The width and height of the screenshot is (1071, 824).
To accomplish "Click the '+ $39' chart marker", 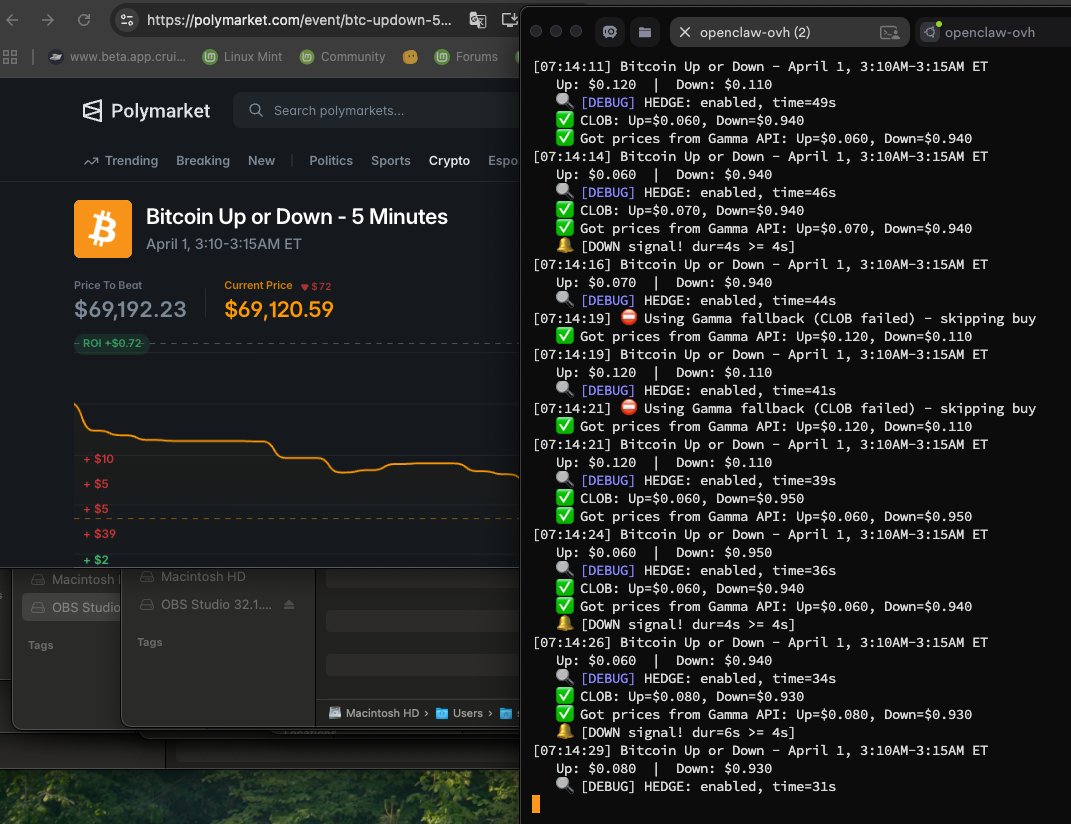I will tap(100, 534).
